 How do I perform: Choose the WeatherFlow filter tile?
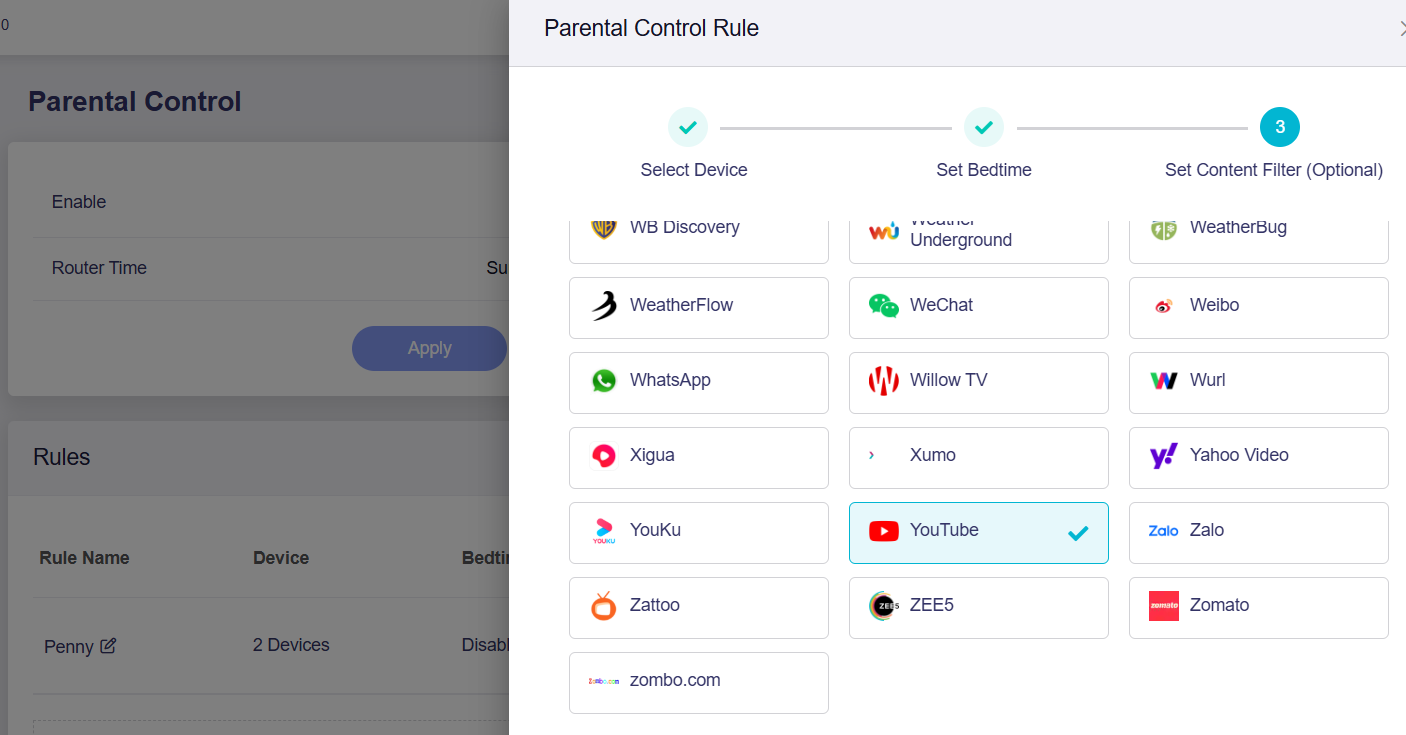click(699, 308)
